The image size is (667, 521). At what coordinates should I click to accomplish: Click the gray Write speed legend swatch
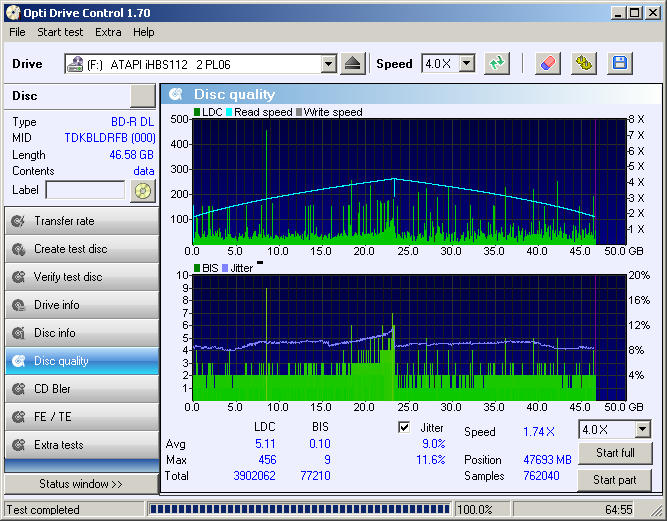tap(299, 112)
